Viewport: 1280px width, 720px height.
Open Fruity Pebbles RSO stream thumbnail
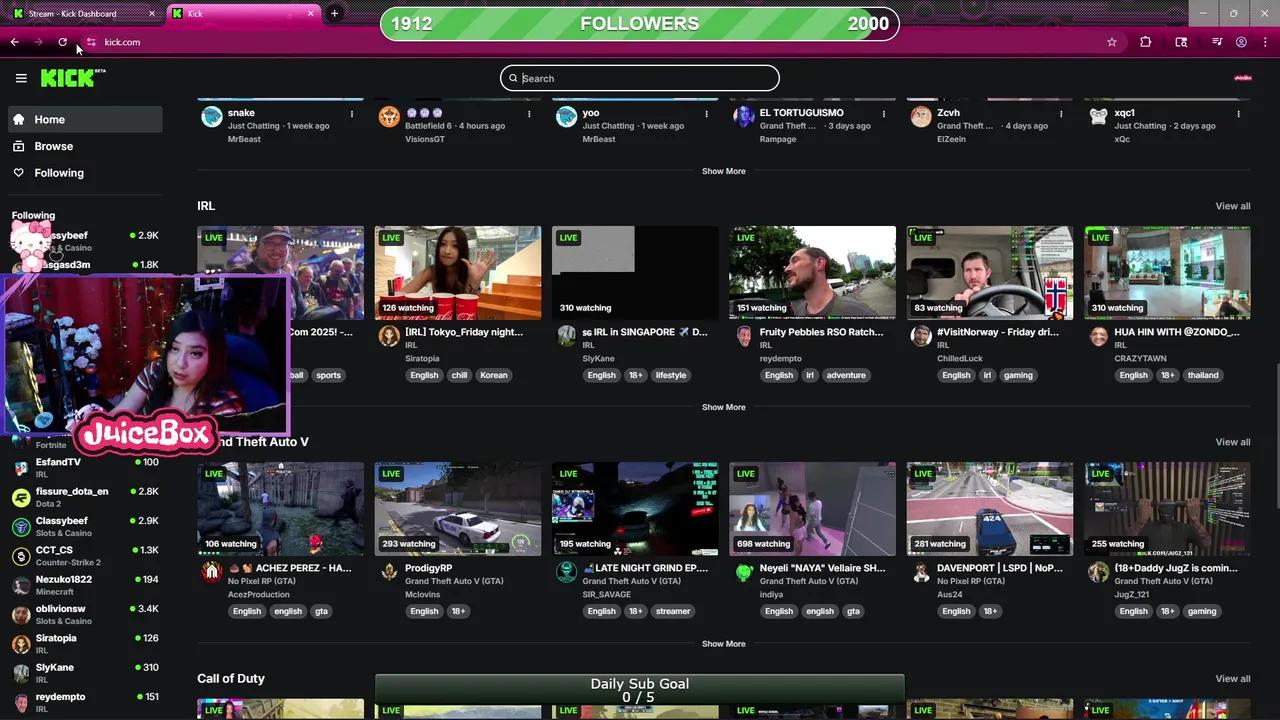click(812, 273)
